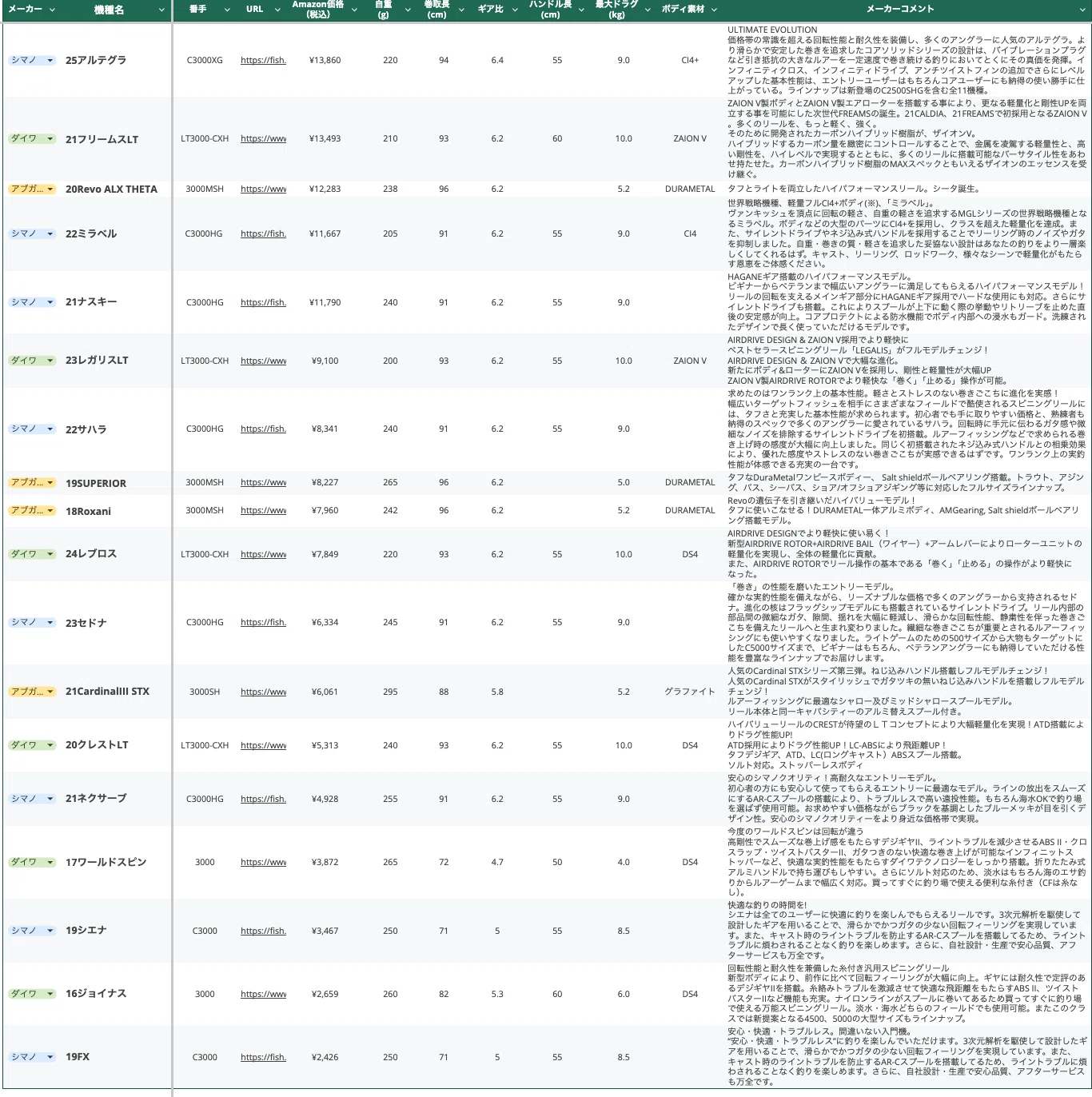The height and width of the screenshot is (1097, 1092).
Task: Select the 番手 cell C3000XG
Action: [x=205, y=60]
